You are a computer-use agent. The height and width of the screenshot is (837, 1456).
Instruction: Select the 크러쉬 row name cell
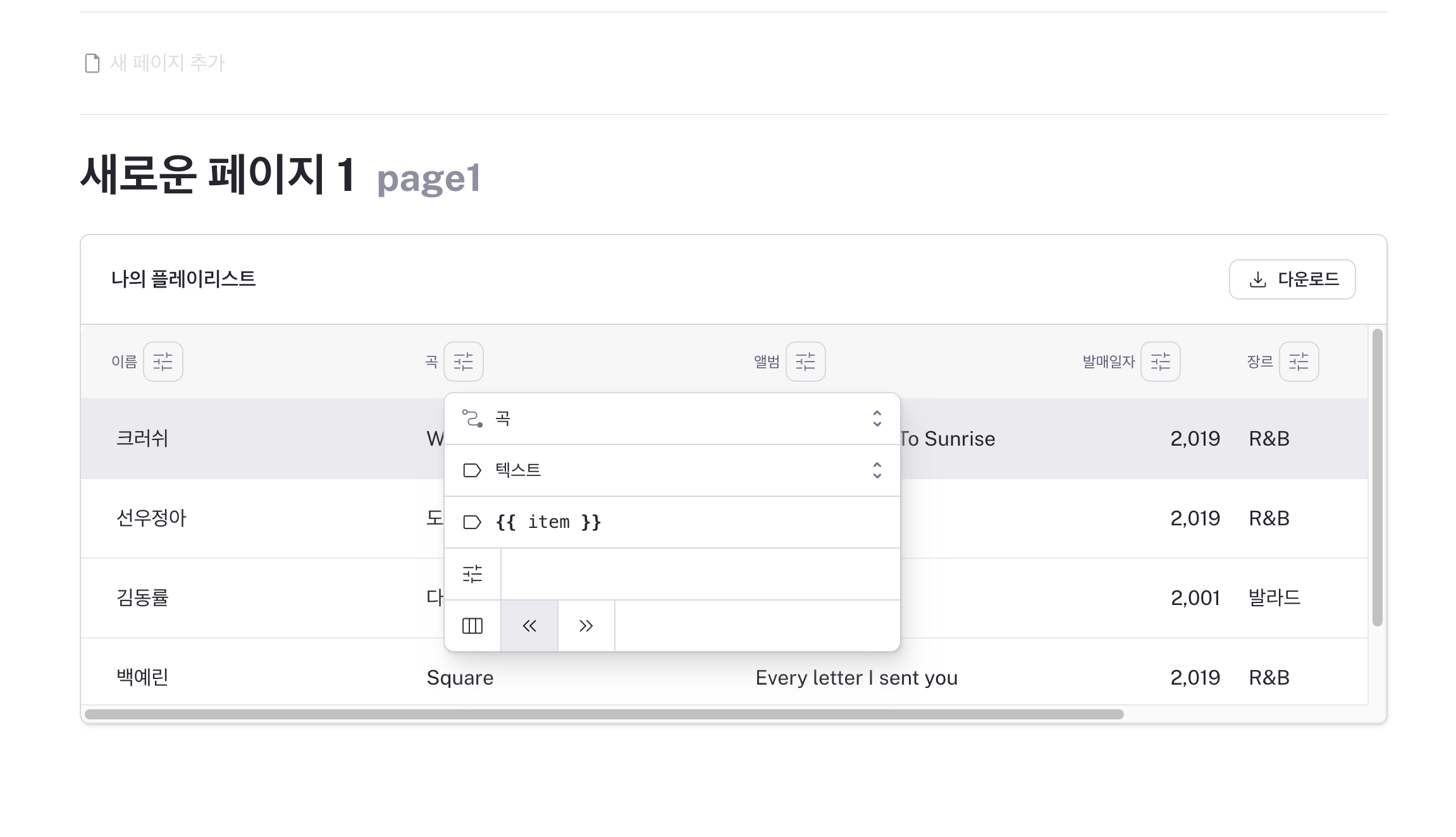142,439
